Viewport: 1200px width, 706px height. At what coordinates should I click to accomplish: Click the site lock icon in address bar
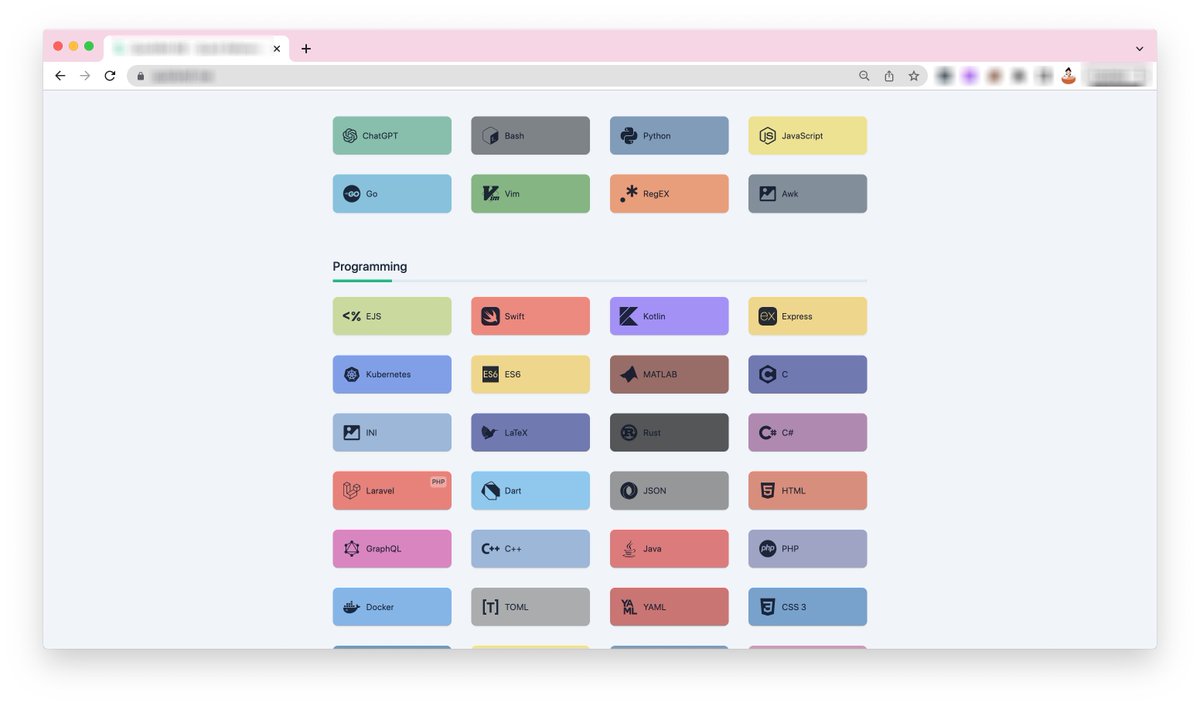[140, 76]
